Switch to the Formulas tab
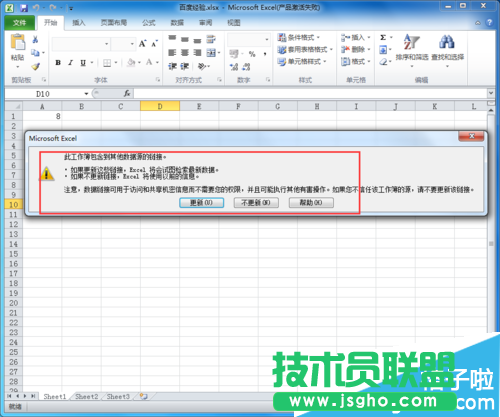 149,23
